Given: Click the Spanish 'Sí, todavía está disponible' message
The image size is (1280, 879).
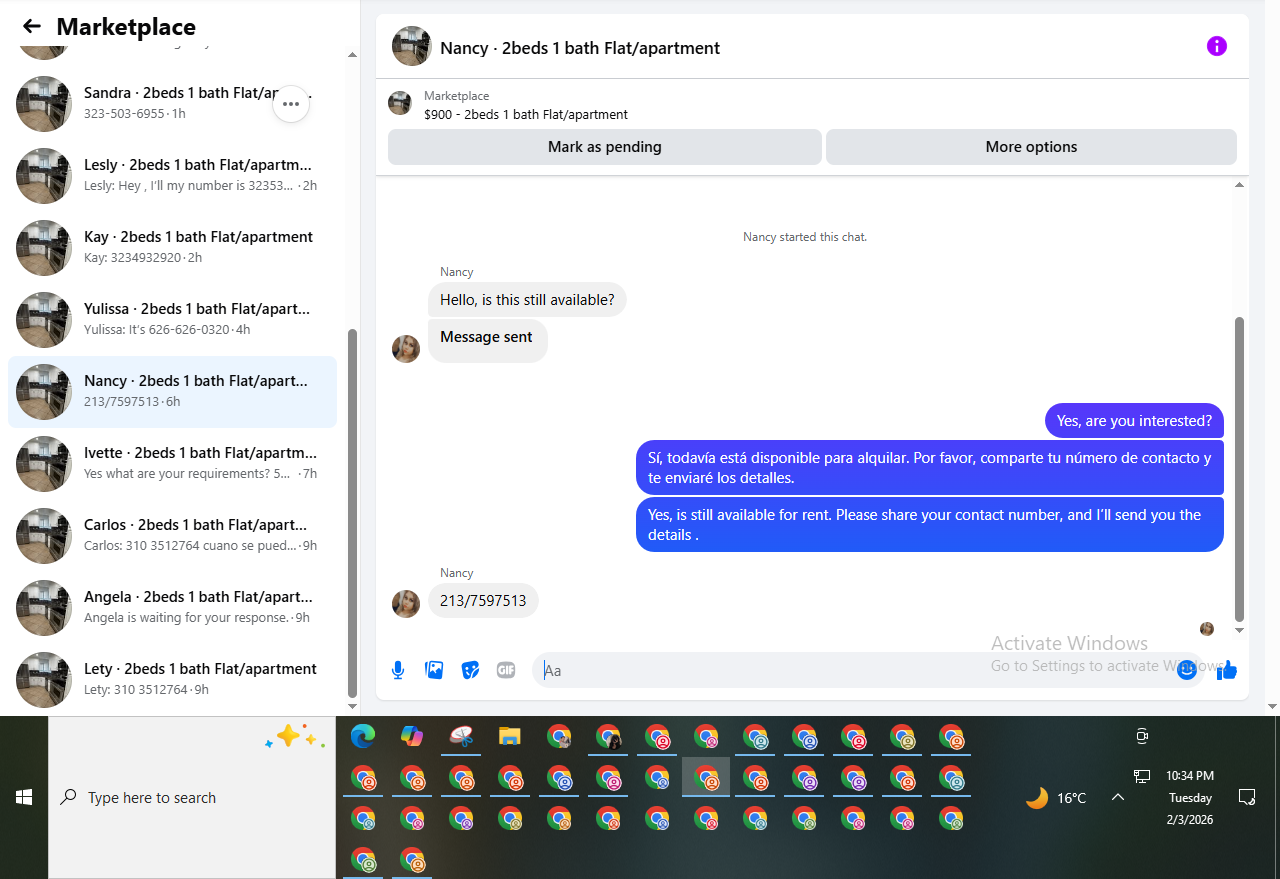Looking at the screenshot, I should pyautogui.click(x=930, y=468).
